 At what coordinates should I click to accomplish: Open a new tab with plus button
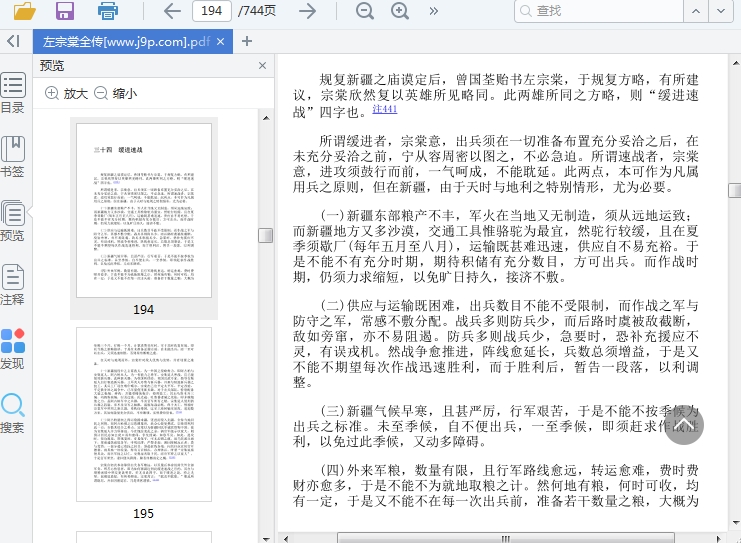(247, 41)
